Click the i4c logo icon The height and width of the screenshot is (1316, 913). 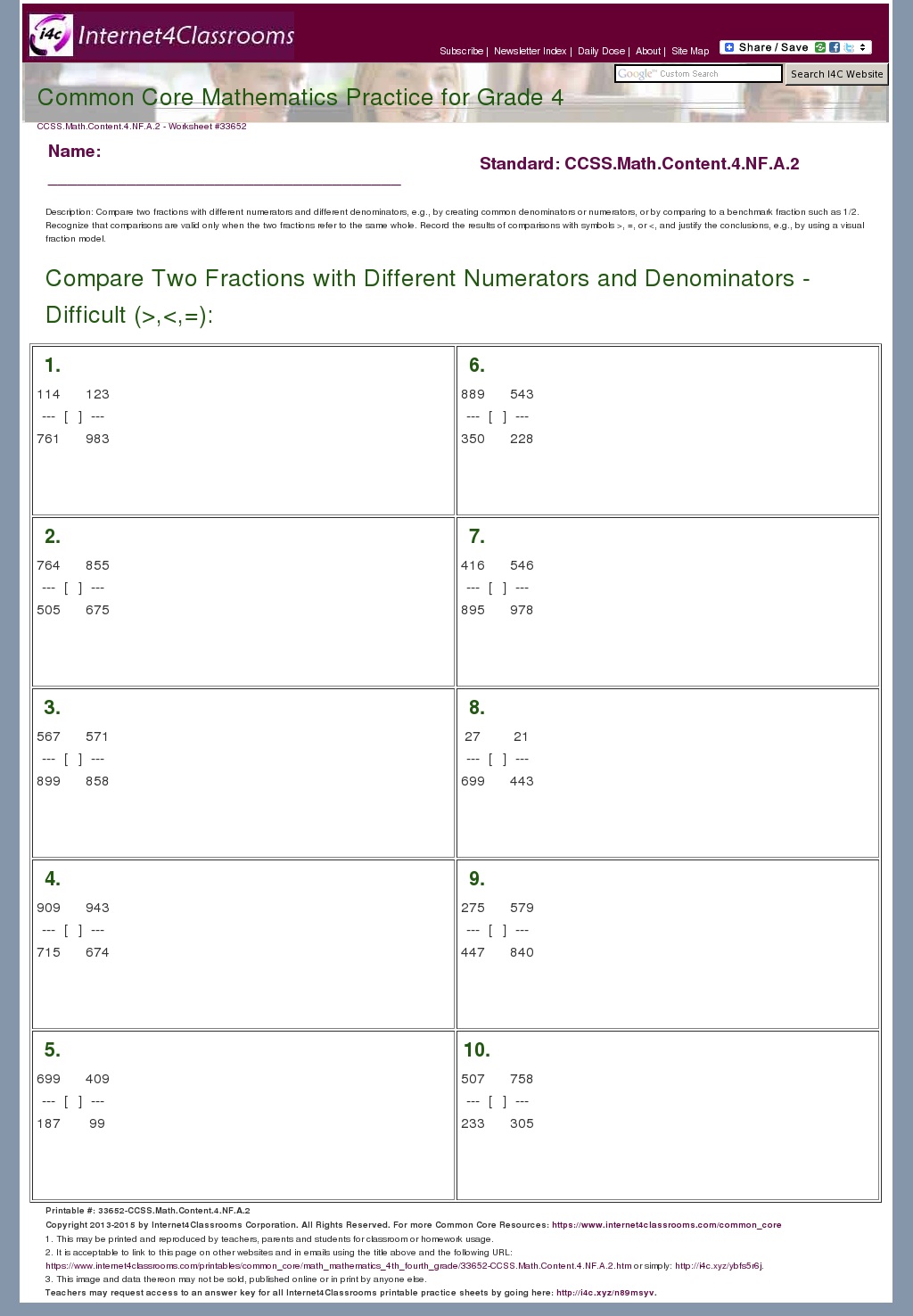click(51, 36)
